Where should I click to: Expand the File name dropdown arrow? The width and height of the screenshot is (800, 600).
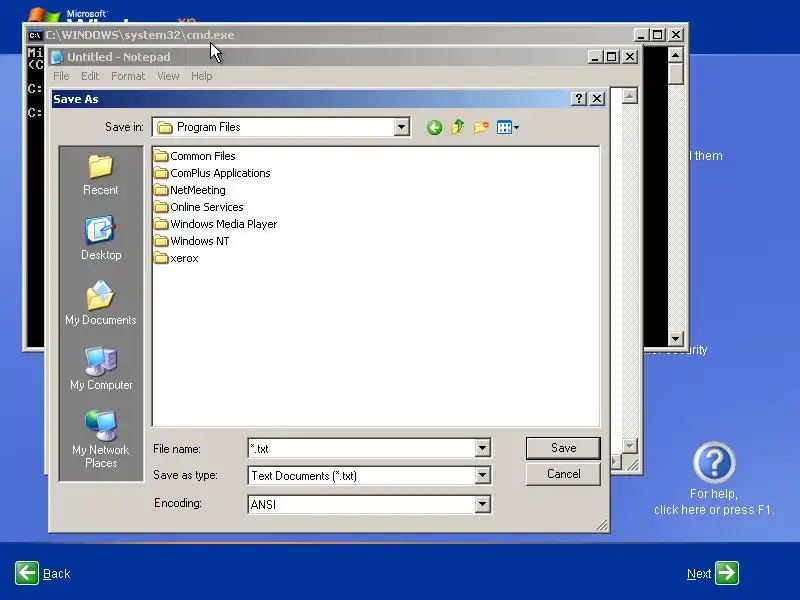pyautogui.click(x=482, y=448)
